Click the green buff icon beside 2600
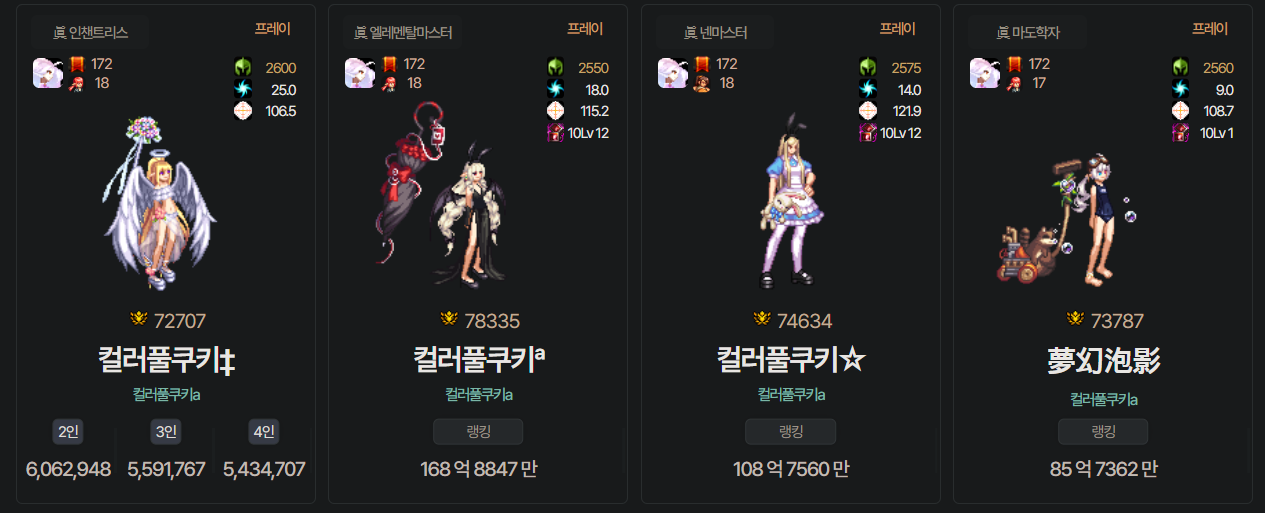1265x513 pixels. coord(243,68)
